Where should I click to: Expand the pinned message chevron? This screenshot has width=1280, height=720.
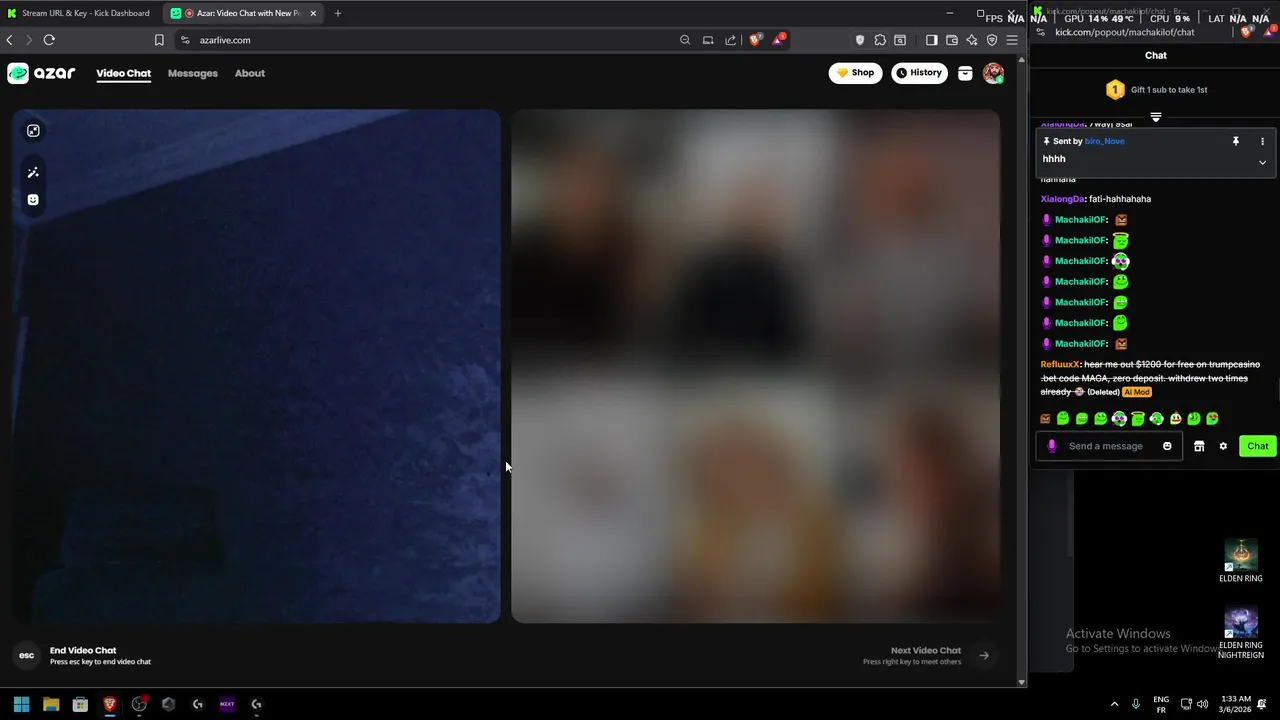click(1262, 162)
